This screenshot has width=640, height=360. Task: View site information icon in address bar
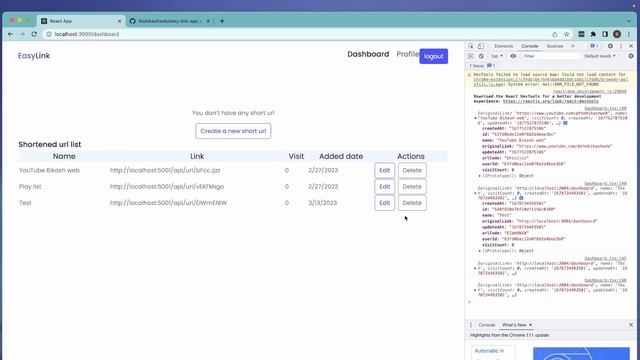pyautogui.click(x=49, y=34)
